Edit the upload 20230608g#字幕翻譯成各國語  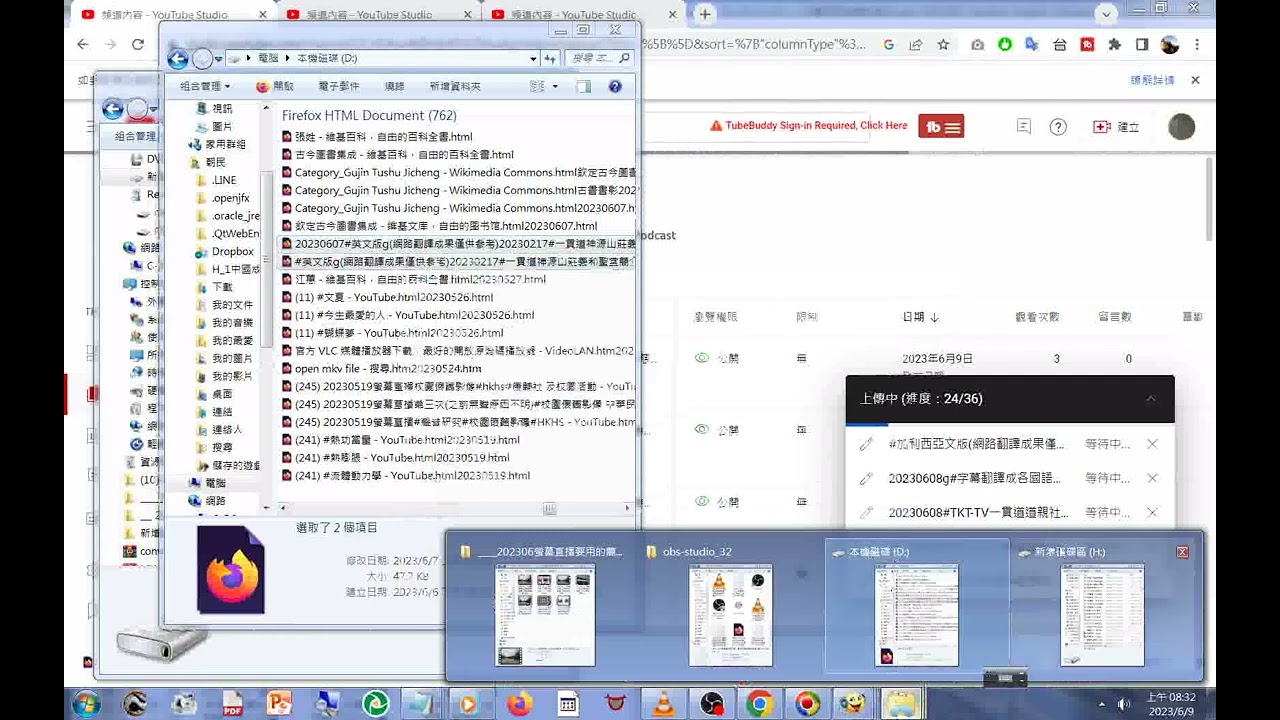click(866, 478)
